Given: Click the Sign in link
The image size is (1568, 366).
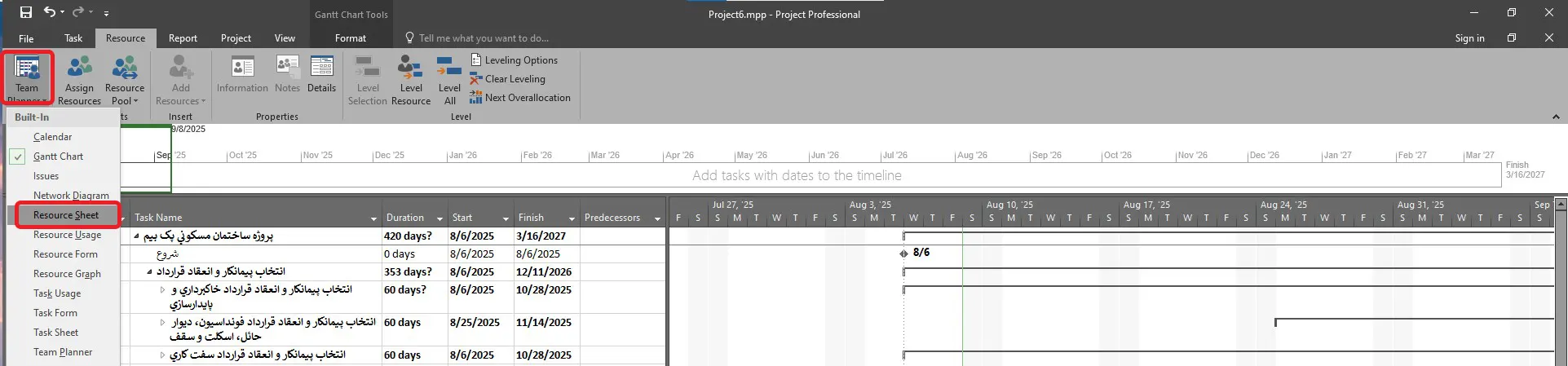Looking at the screenshot, I should [x=1469, y=38].
